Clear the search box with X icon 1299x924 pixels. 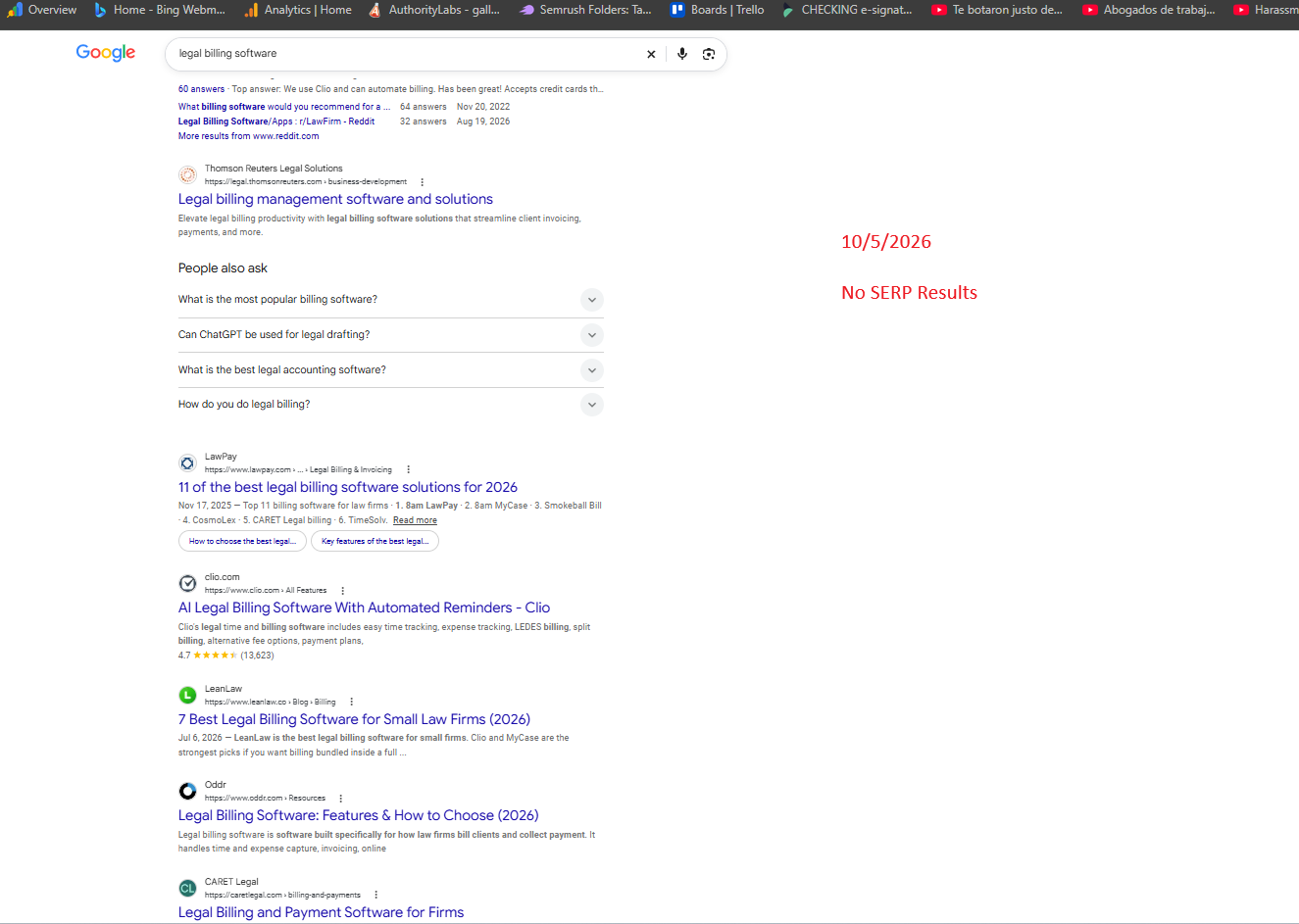[651, 55]
